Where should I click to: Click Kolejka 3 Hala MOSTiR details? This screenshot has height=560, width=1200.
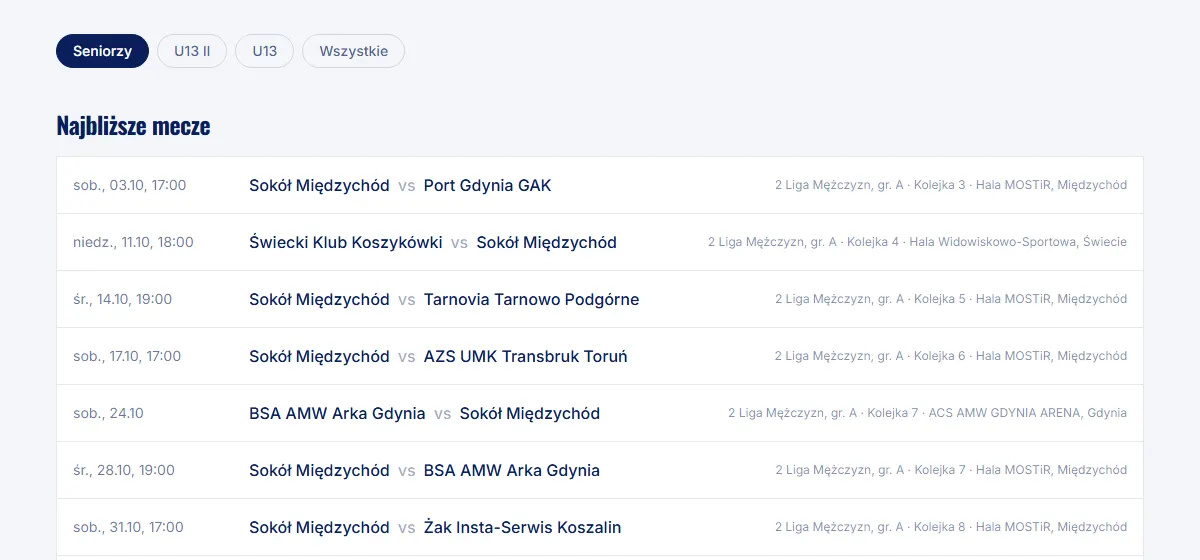coord(951,185)
